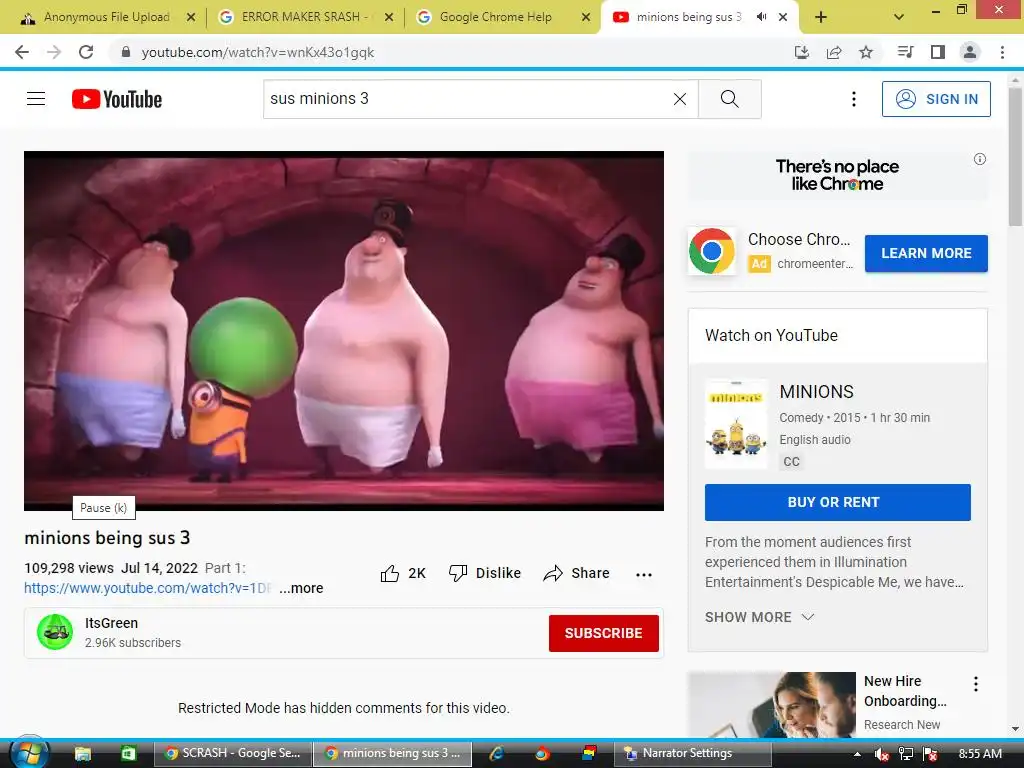Viewport: 1024px width, 768px height.
Task: Click the install app icon in address bar
Action: click(802, 52)
